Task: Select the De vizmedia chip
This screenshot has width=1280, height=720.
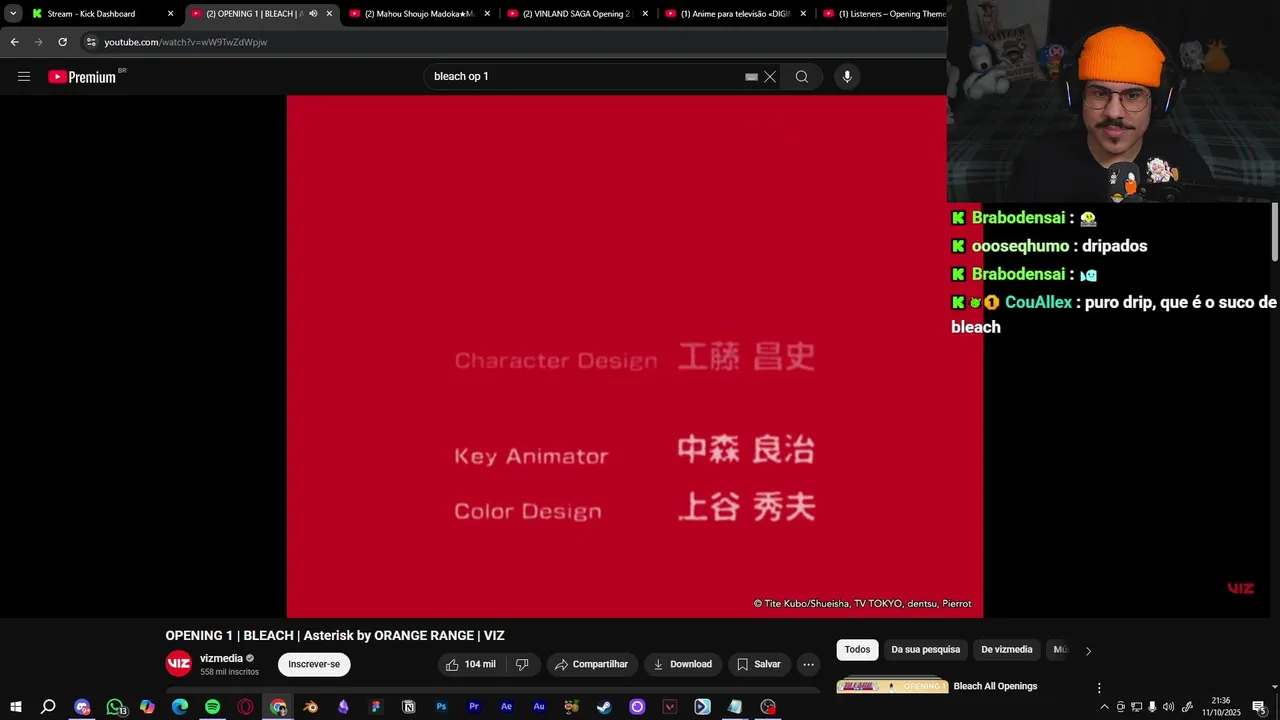Action: 1006,650
